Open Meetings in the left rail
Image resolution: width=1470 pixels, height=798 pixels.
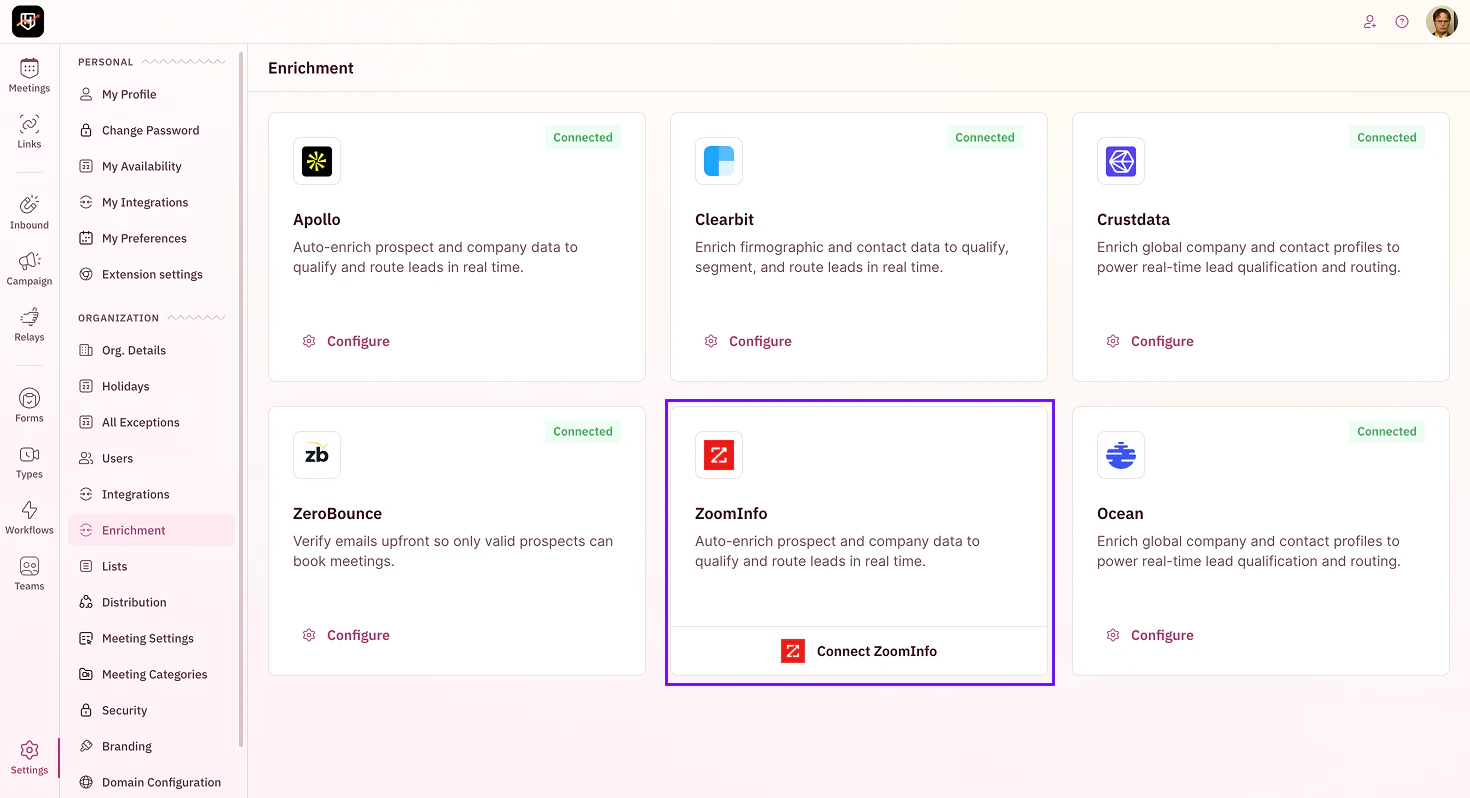click(x=29, y=76)
